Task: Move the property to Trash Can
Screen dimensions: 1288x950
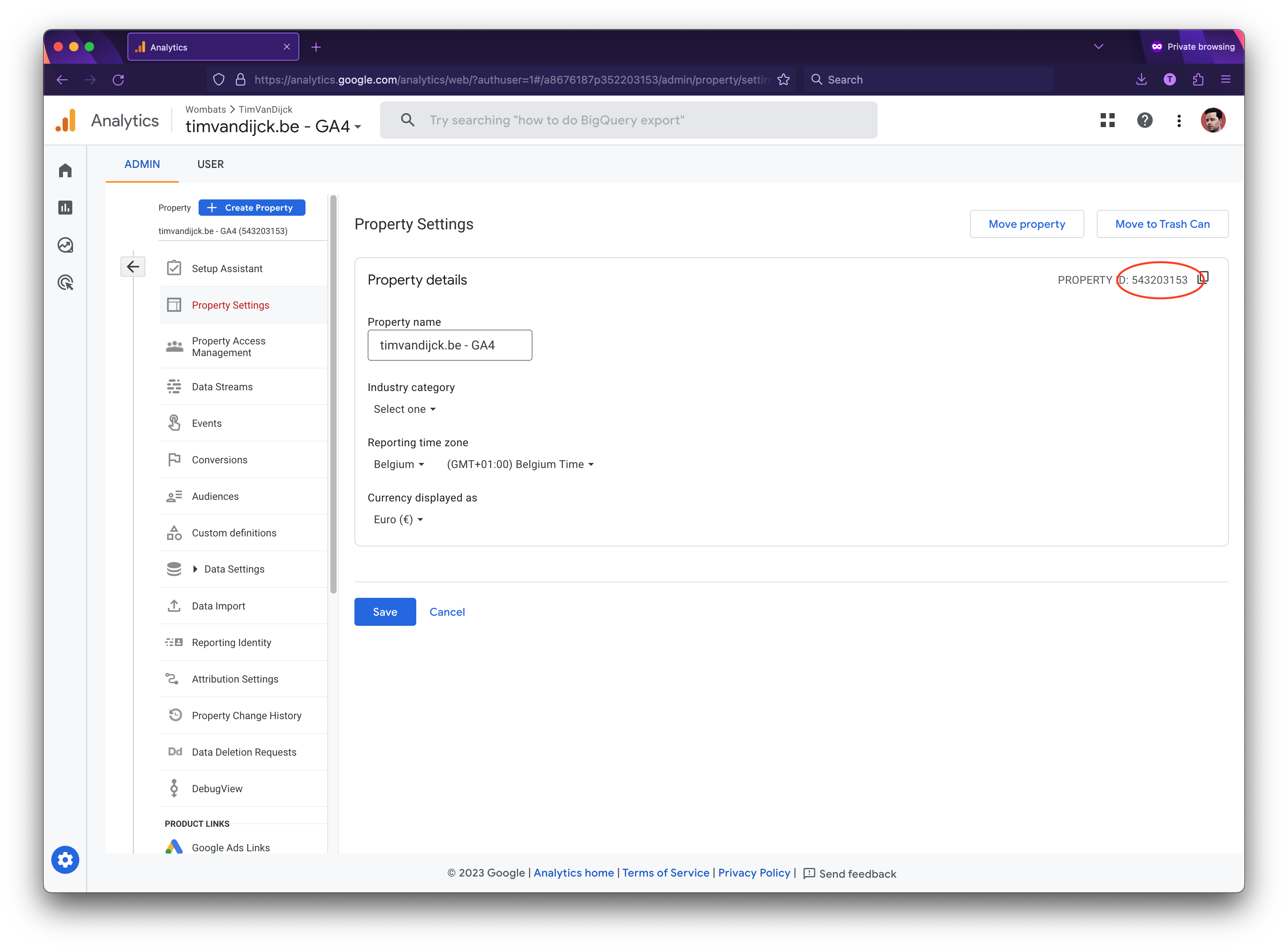Action: coord(1162,224)
